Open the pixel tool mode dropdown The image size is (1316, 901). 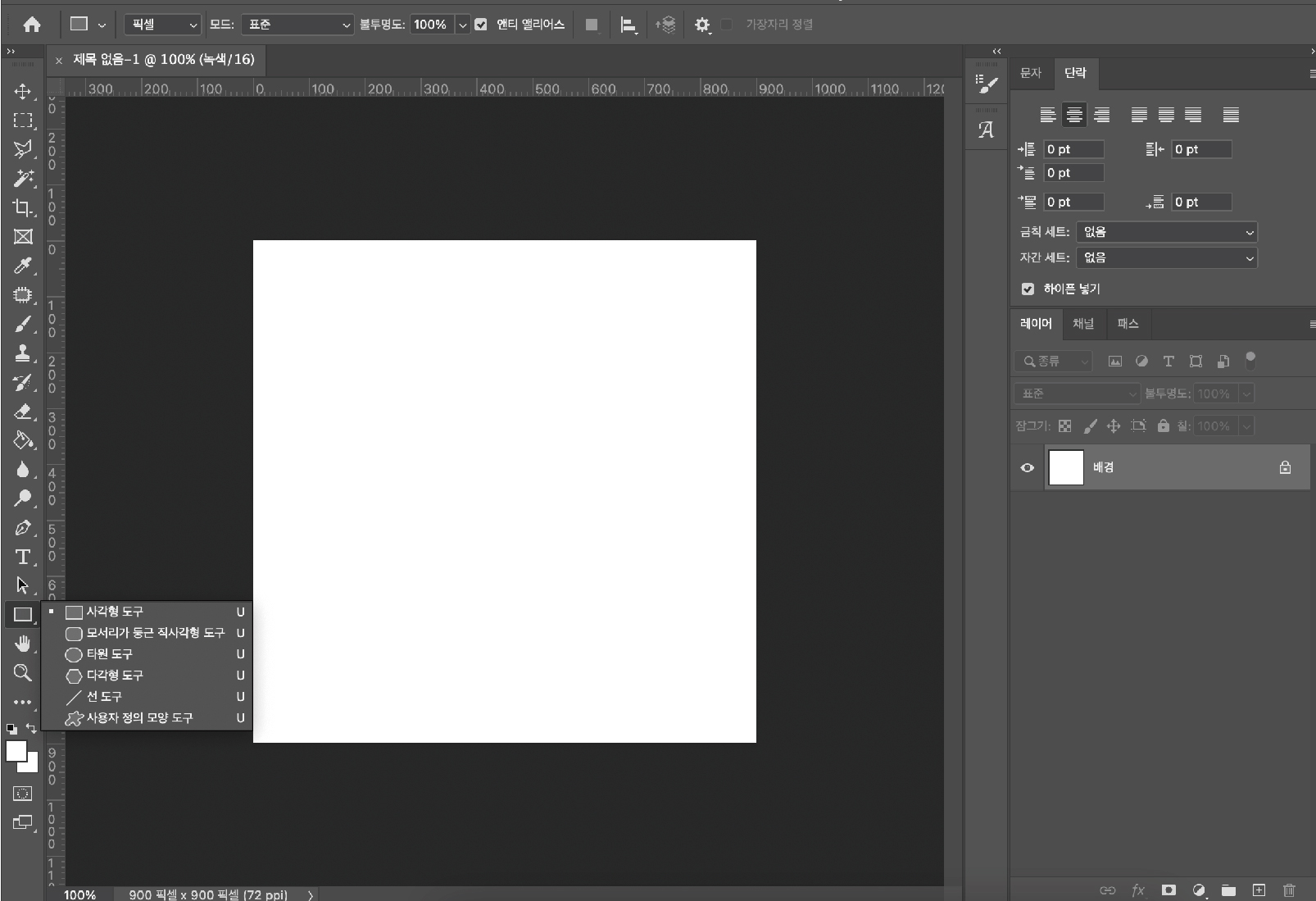click(x=162, y=25)
